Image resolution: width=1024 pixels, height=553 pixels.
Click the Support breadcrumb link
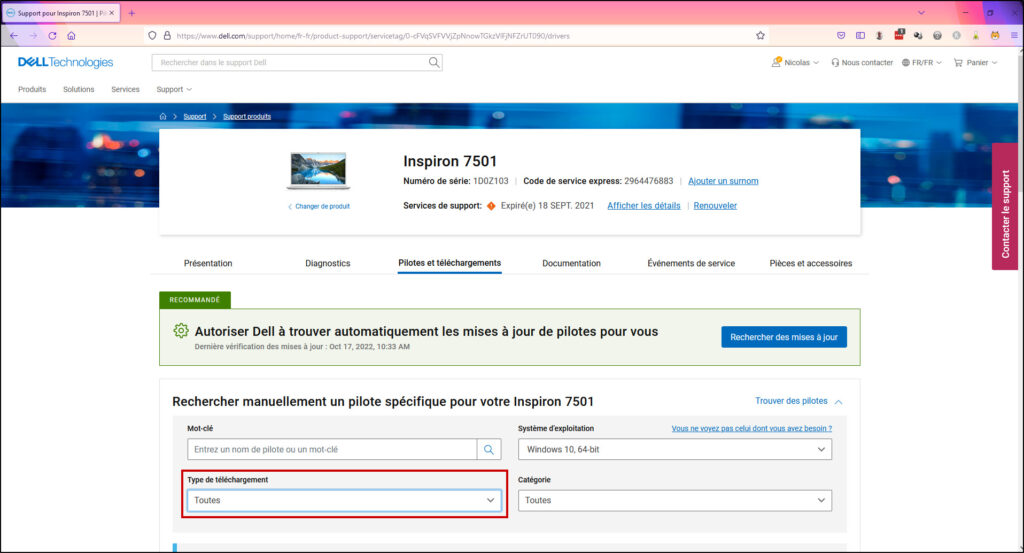195,116
